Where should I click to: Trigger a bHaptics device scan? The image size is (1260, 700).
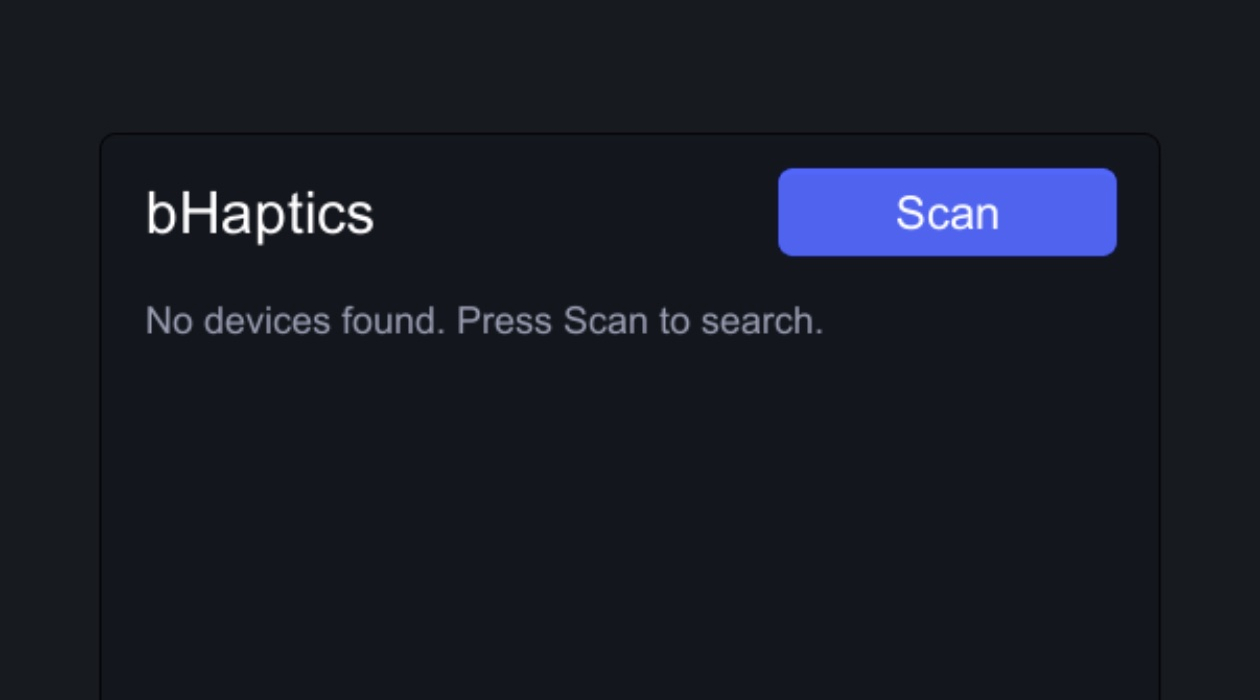click(947, 212)
